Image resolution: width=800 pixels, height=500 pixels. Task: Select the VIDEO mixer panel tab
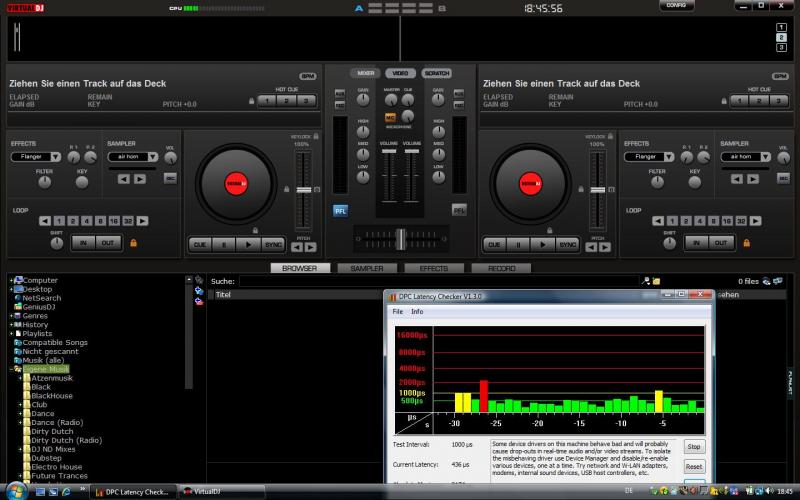401,73
